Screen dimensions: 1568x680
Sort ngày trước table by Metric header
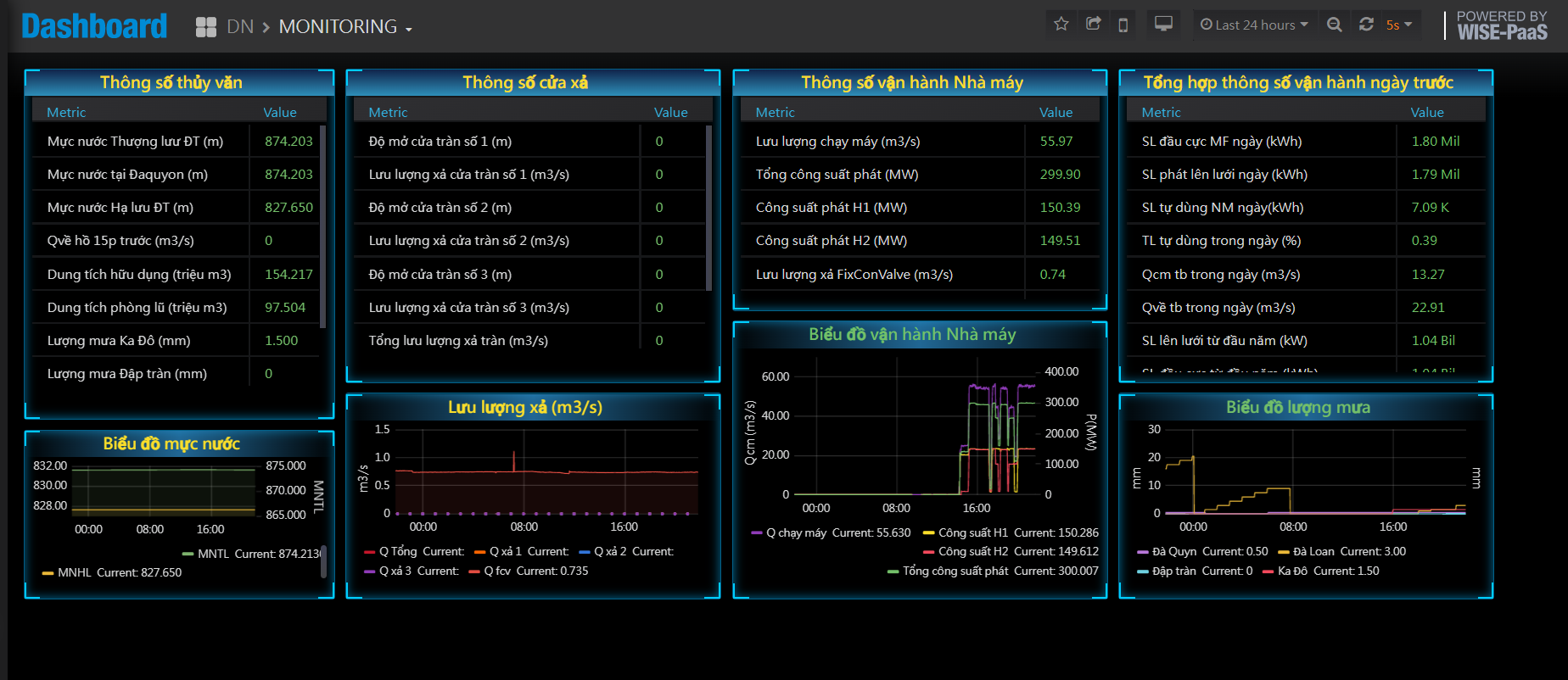[x=1161, y=112]
